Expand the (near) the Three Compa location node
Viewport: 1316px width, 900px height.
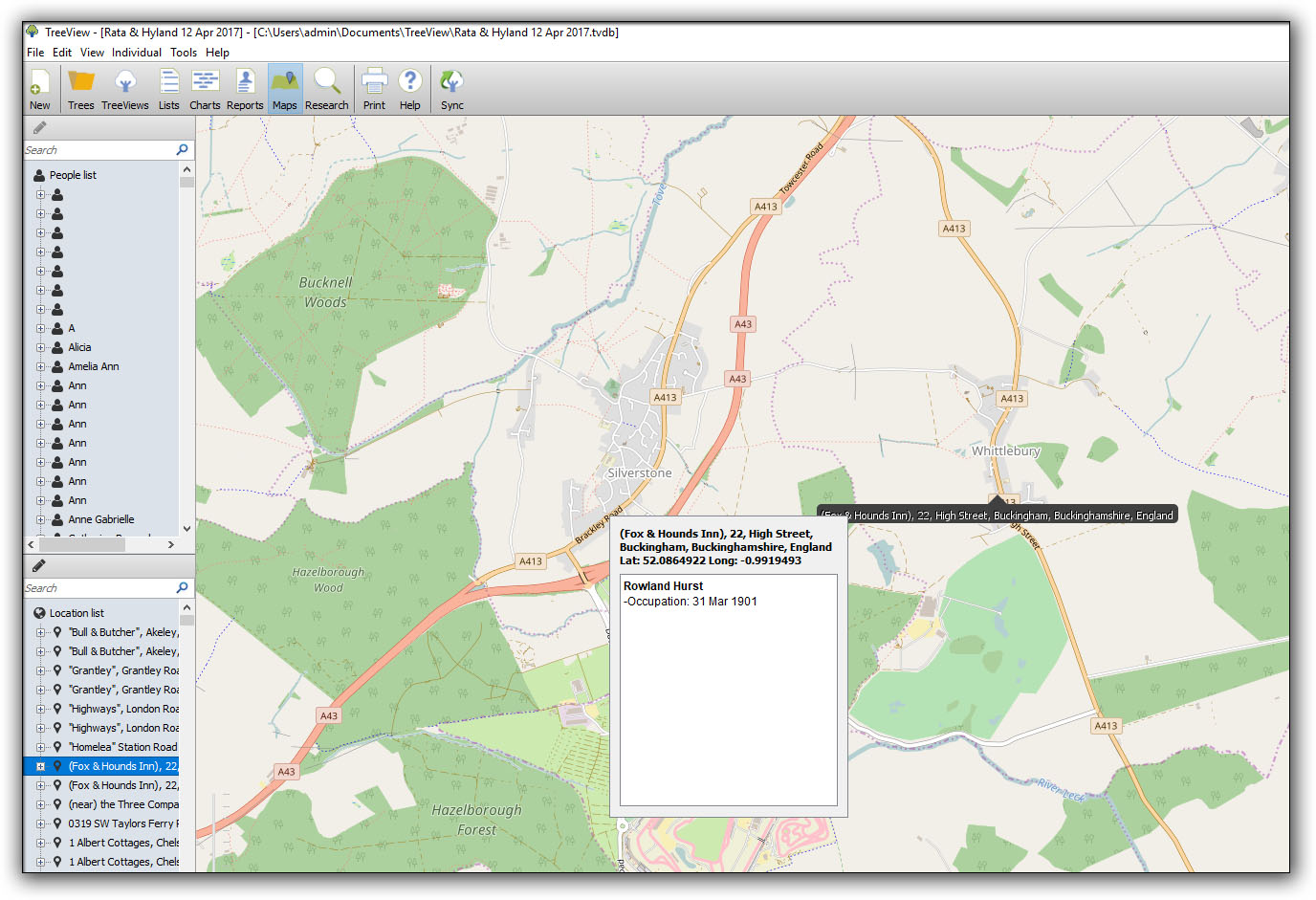(x=41, y=804)
